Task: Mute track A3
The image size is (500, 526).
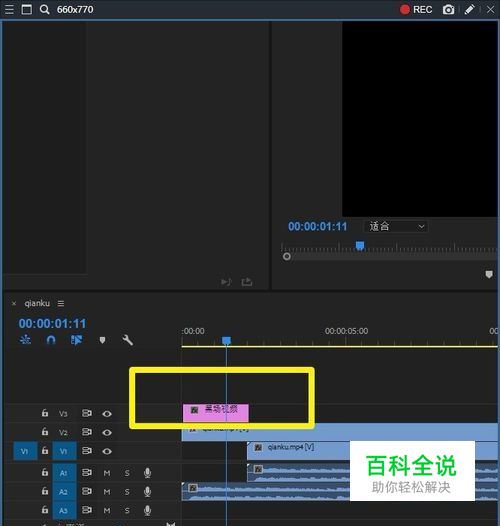Action: 107,511
